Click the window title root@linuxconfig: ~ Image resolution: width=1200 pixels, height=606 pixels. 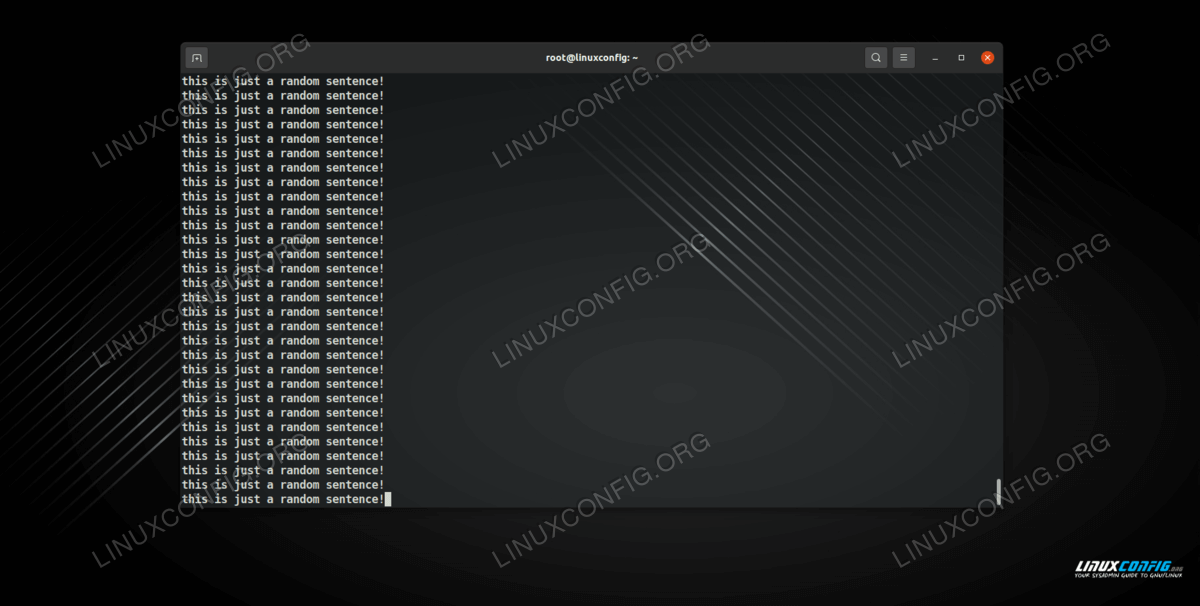[591, 58]
